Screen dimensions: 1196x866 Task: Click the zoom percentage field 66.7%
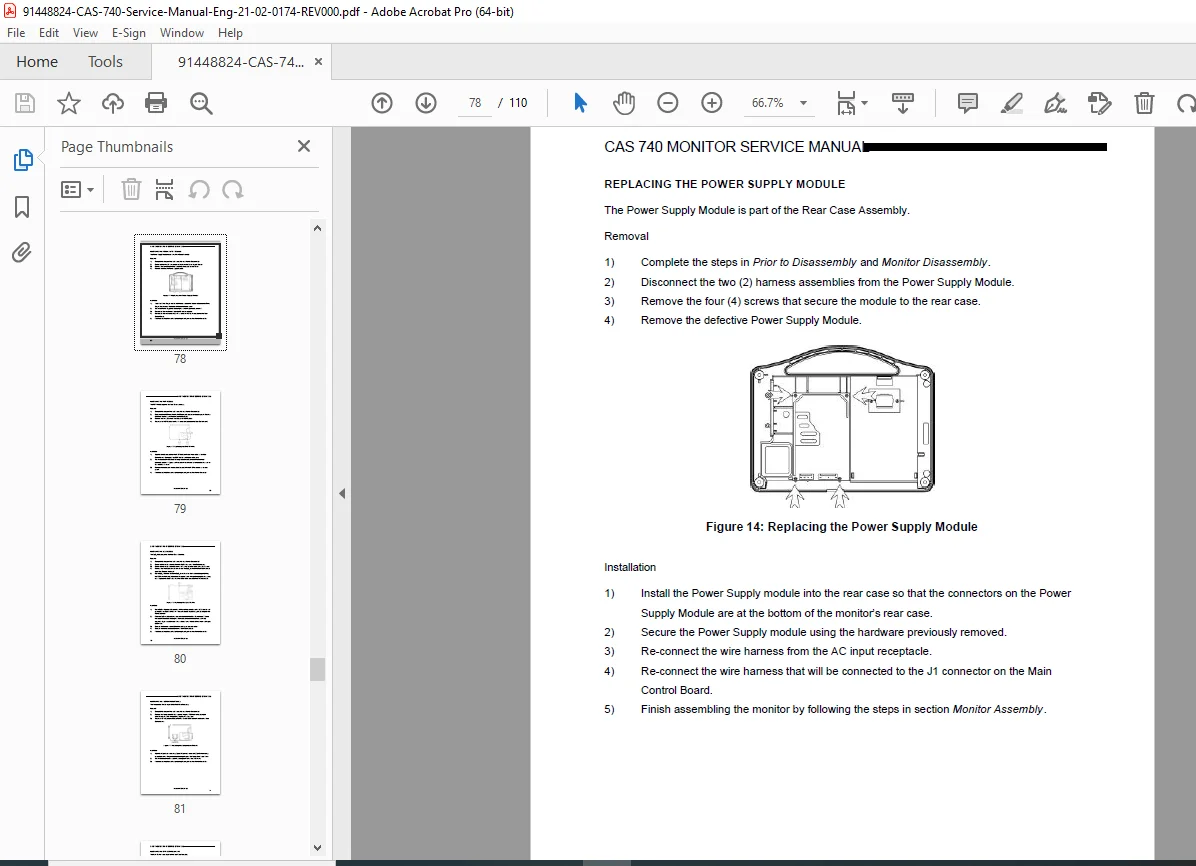(x=767, y=103)
